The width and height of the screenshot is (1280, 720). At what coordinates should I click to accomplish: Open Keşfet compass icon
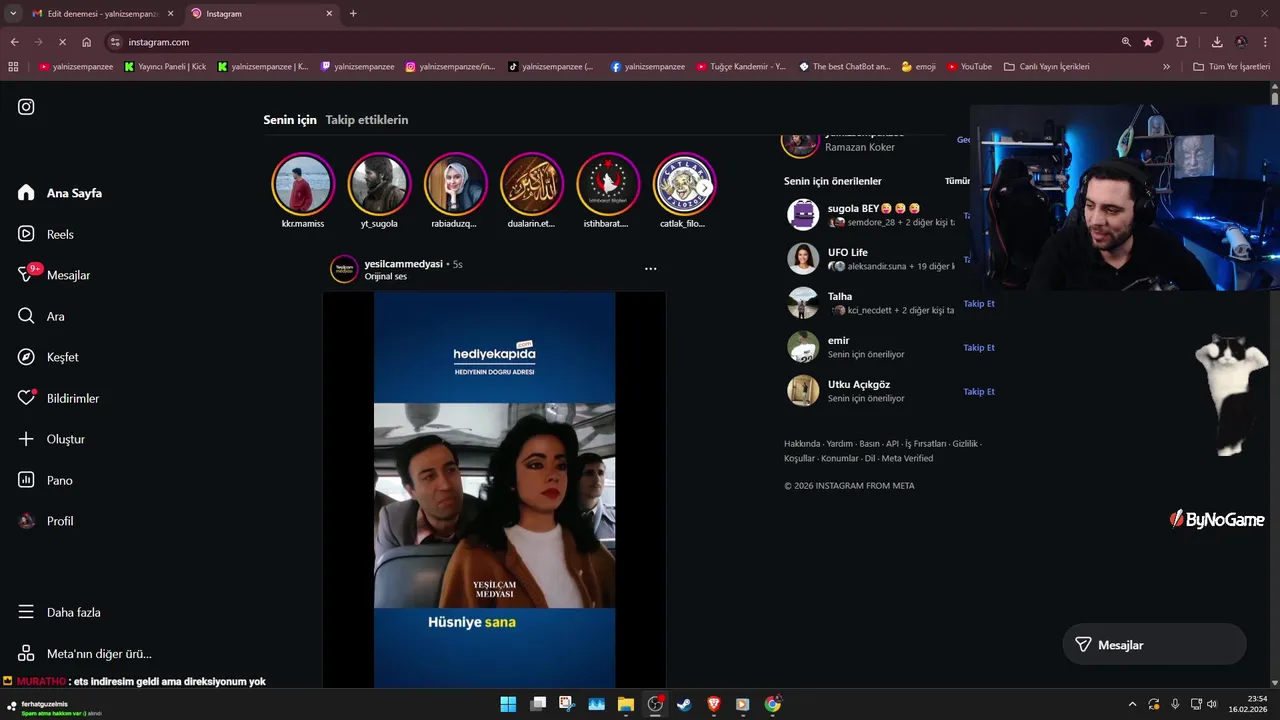pos(26,357)
